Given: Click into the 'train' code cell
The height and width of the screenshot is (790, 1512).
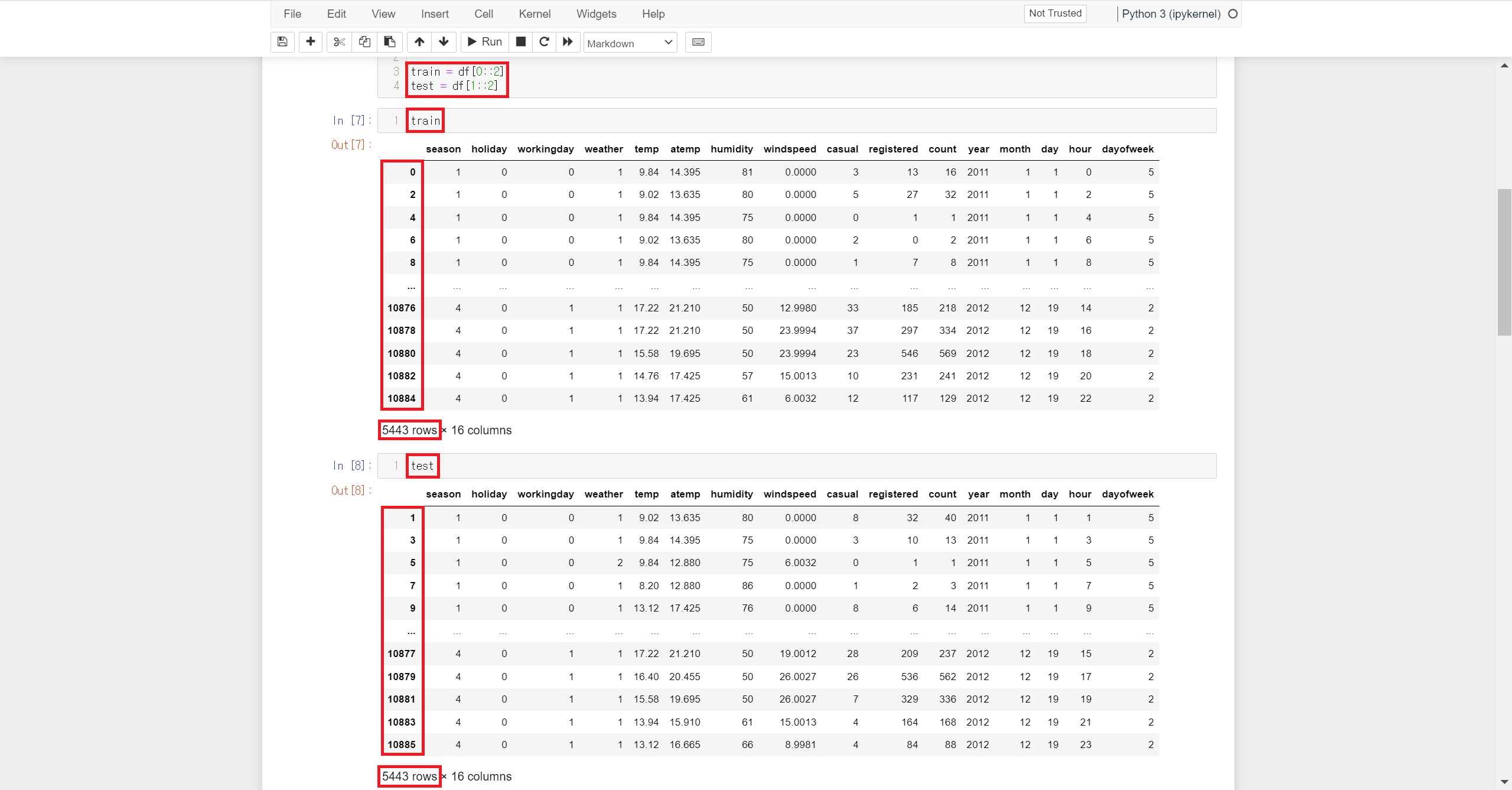Looking at the screenshot, I should coord(768,121).
